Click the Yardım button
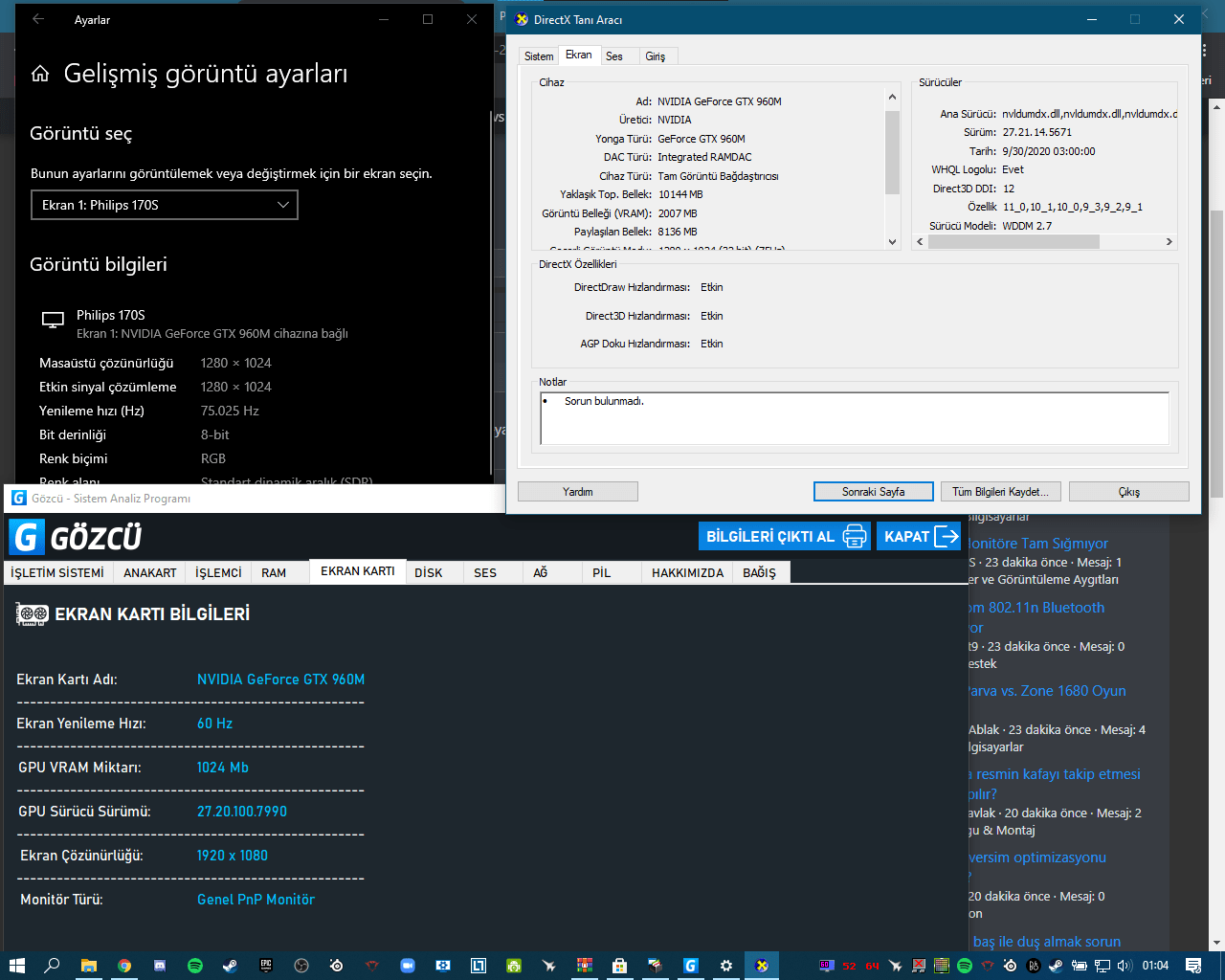Image resolution: width=1225 pixels, height=980 pixels. click(x=578, y=491)
